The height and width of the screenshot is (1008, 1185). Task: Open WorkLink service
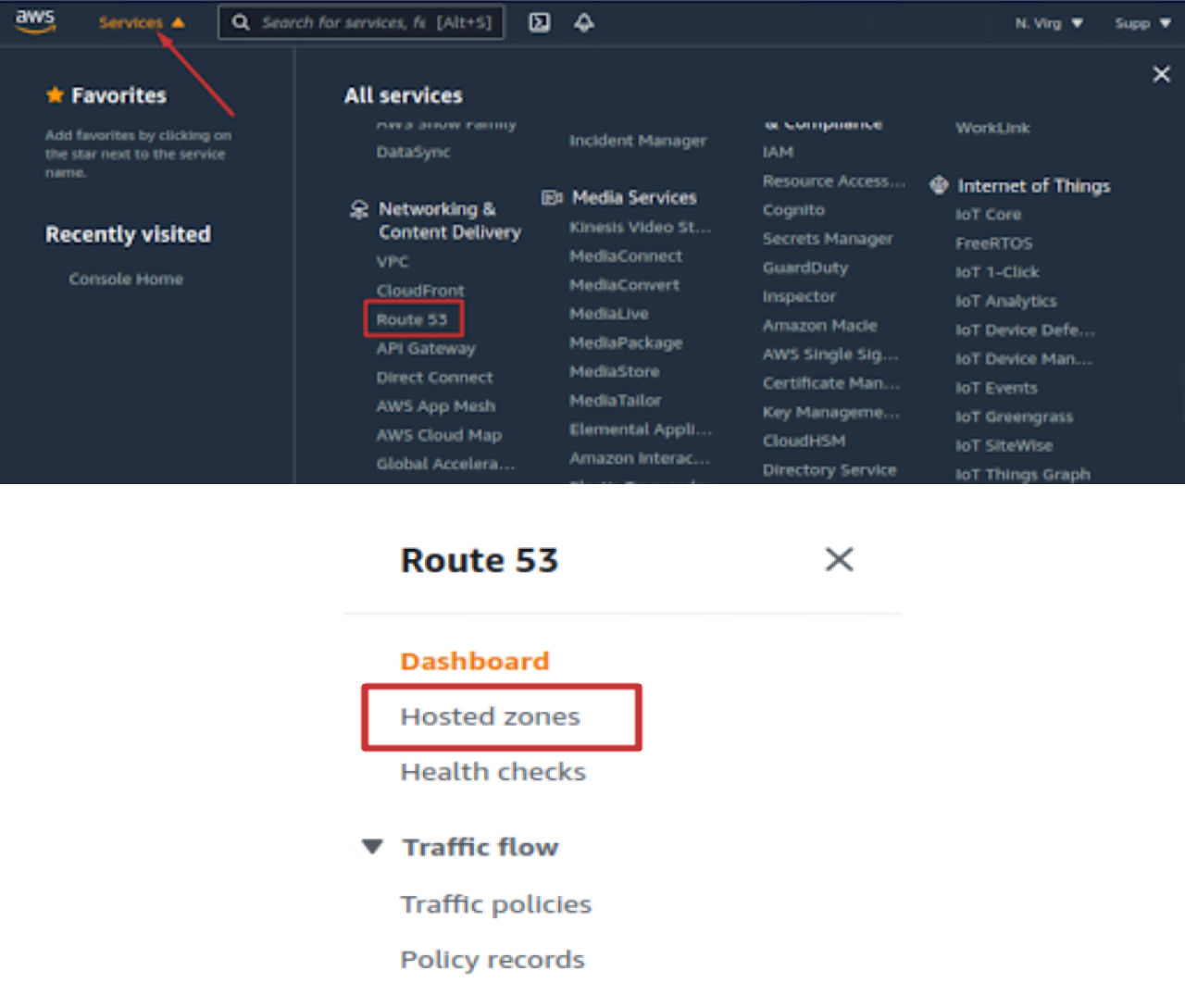[x=992, y=128]
